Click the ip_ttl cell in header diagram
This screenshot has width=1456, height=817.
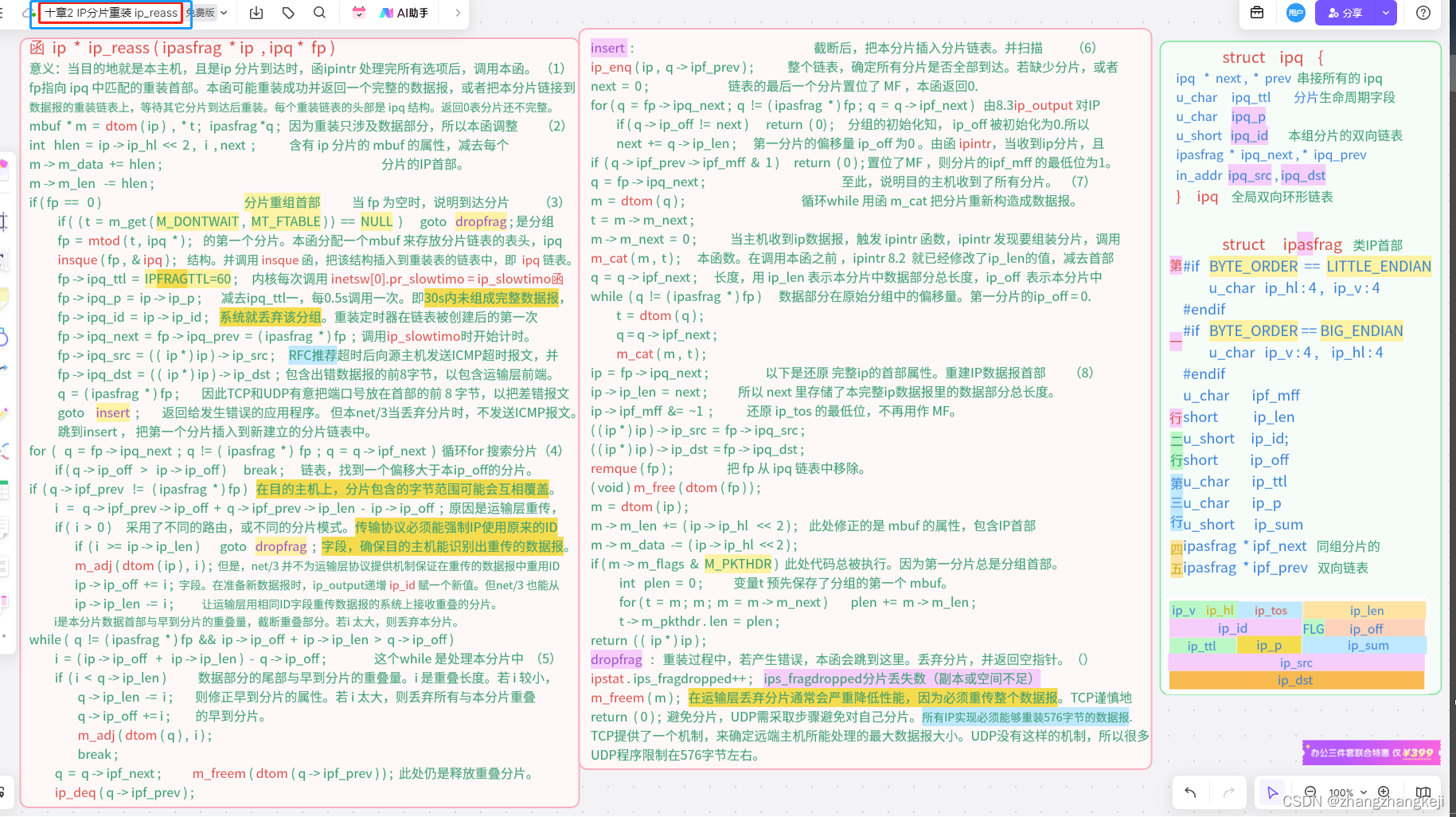(1201, 646)
